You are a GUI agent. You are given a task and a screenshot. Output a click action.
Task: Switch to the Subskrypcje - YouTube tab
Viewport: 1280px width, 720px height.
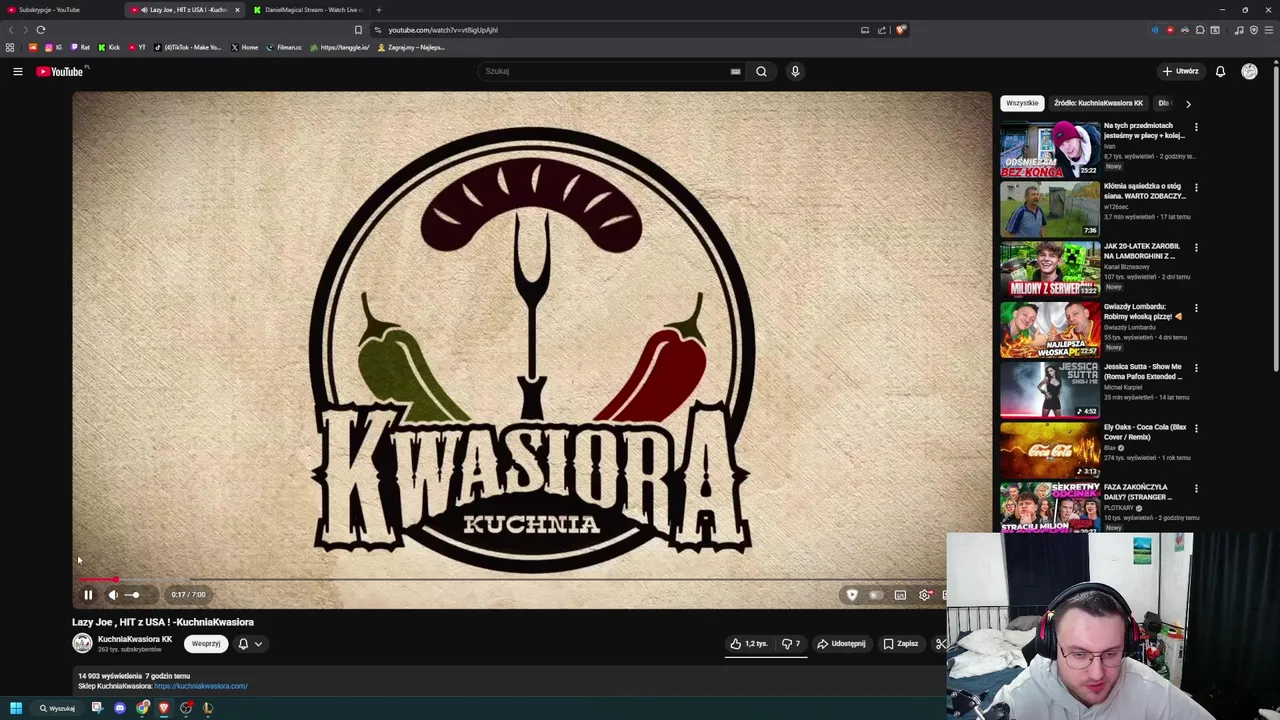point(60,10)
